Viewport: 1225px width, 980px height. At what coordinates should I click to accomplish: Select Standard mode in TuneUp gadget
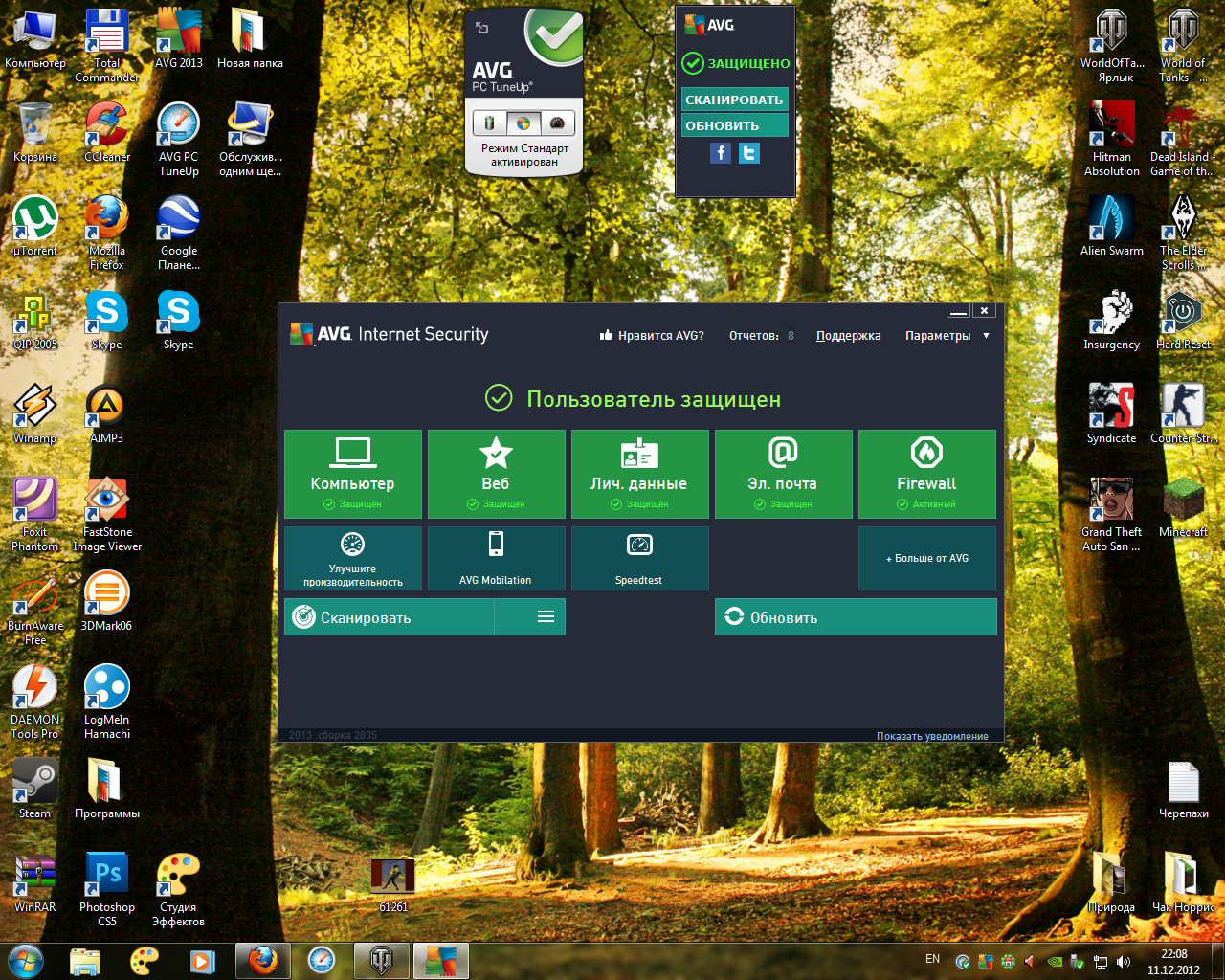(x=523, y=123)
